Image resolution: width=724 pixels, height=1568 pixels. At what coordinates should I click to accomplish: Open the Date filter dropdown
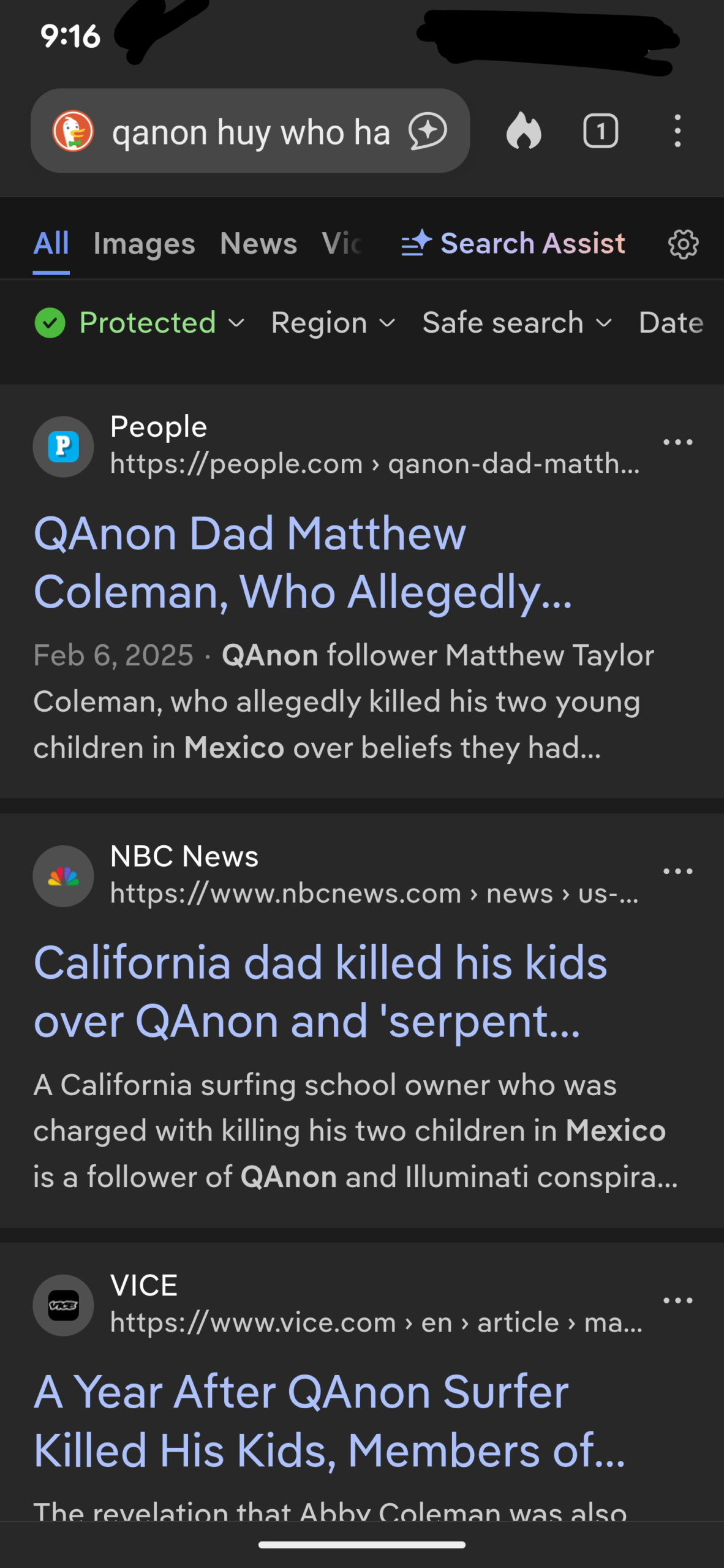(x=671, y=323)
